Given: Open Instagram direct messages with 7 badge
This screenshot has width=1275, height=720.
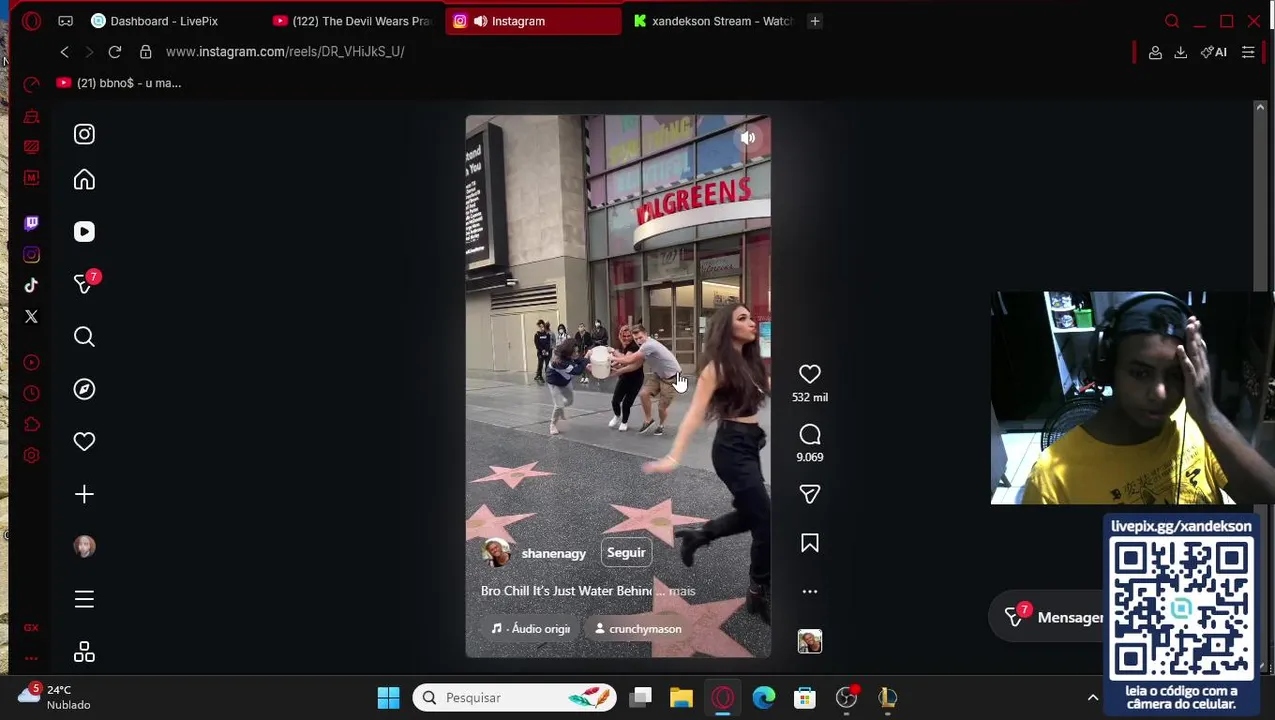Looking at the screenshot, I should pos(86,284).
